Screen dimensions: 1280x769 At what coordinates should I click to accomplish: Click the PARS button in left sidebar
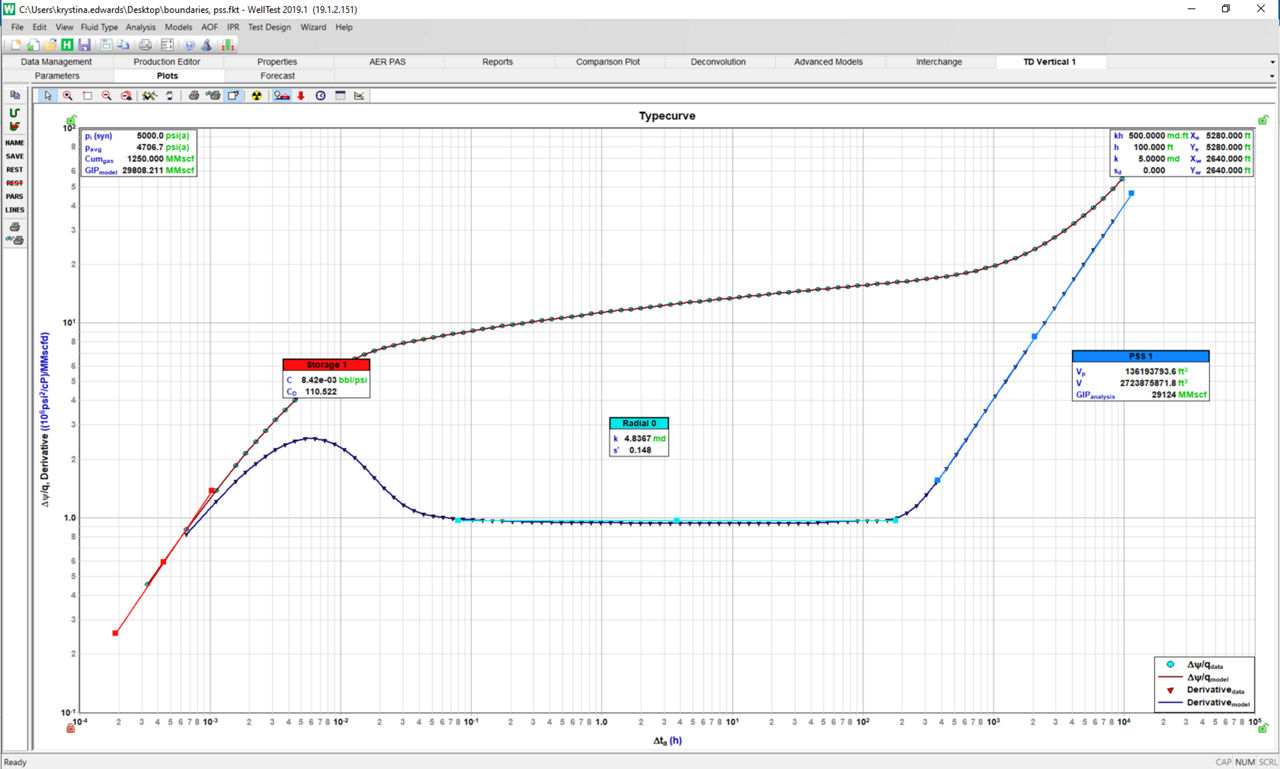15,196
